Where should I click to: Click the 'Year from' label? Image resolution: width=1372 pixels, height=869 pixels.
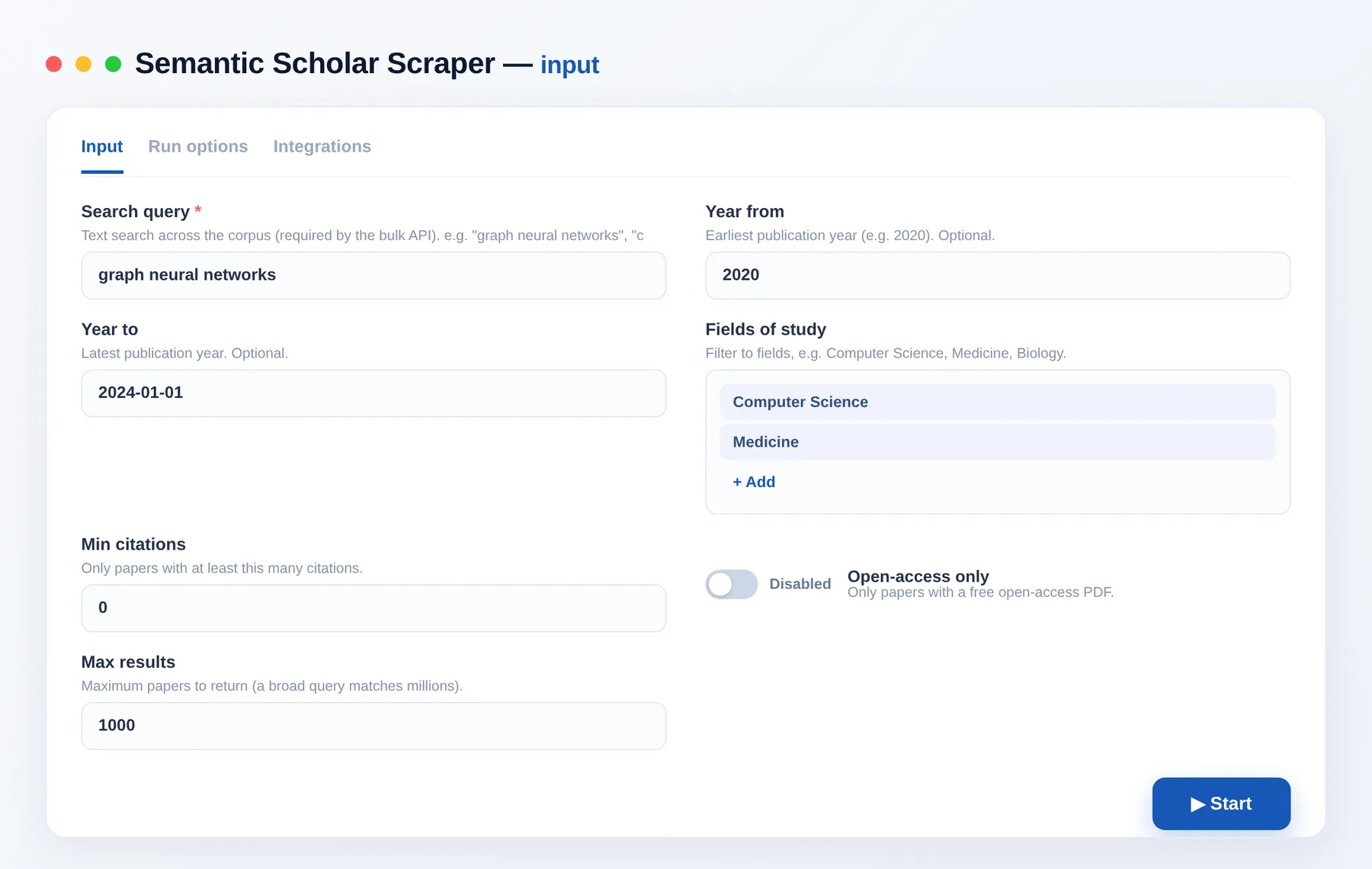point(745,211)
